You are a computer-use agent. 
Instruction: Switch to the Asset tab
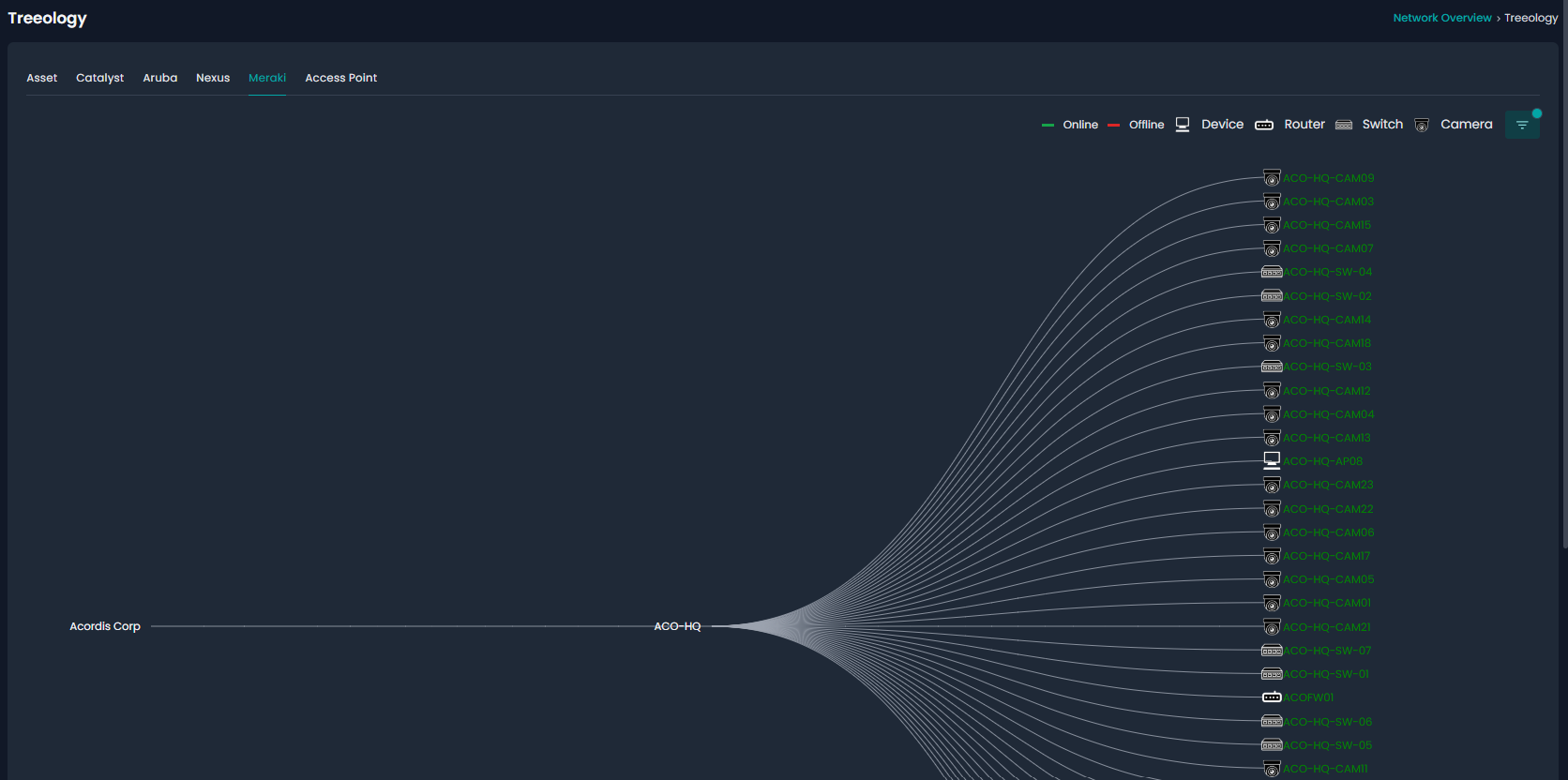[42, 78]
